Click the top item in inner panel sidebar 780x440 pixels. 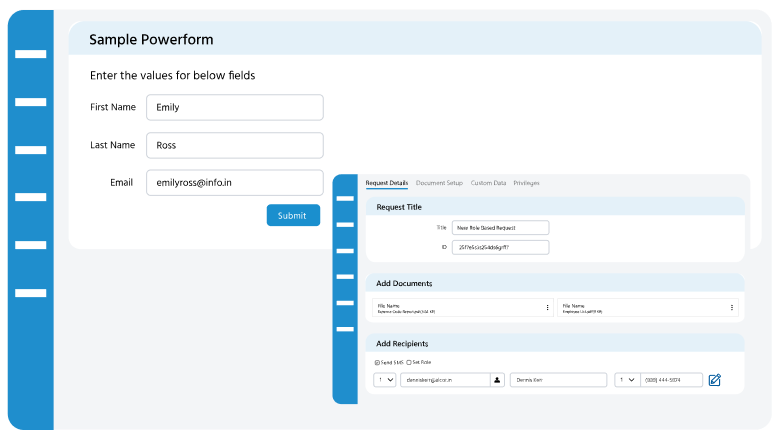[345, 198]
